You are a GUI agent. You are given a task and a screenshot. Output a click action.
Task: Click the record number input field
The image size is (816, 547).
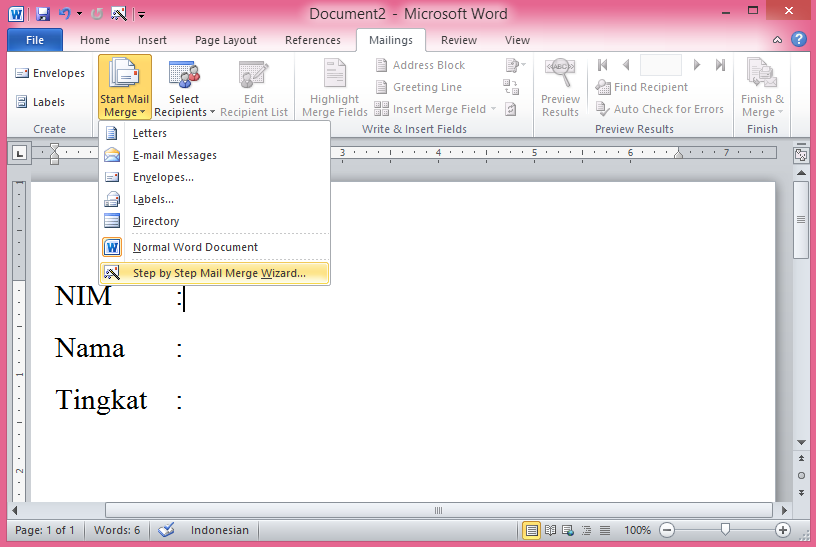(660, 65)
